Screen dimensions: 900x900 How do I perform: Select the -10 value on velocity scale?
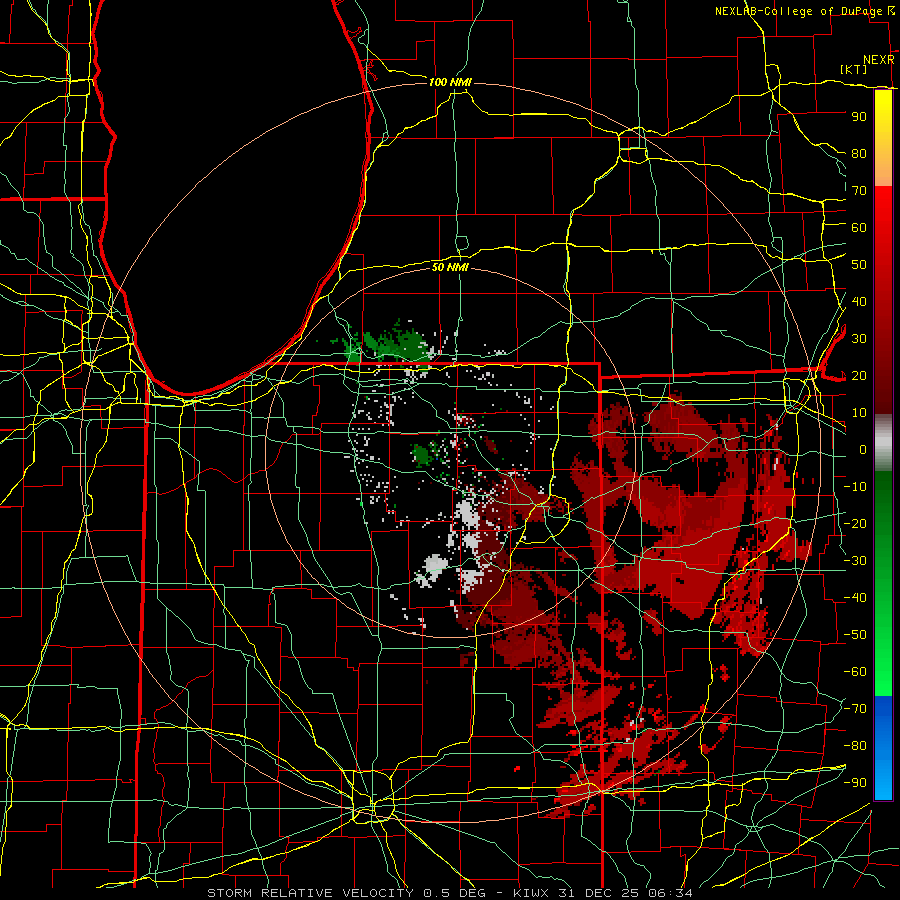click(x=855, y=487)
